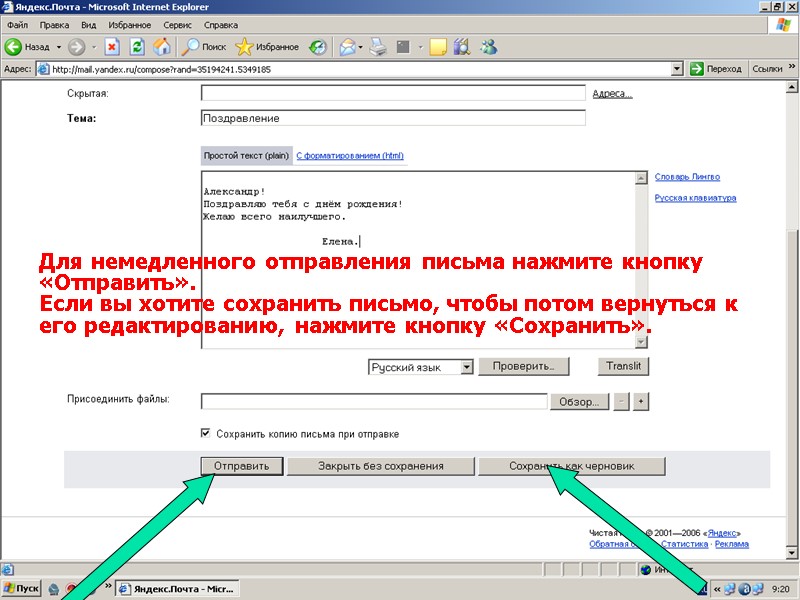Toggle Сохранить копию письма при отправке checkbox
Screen dimensions: 800x600
205,433
